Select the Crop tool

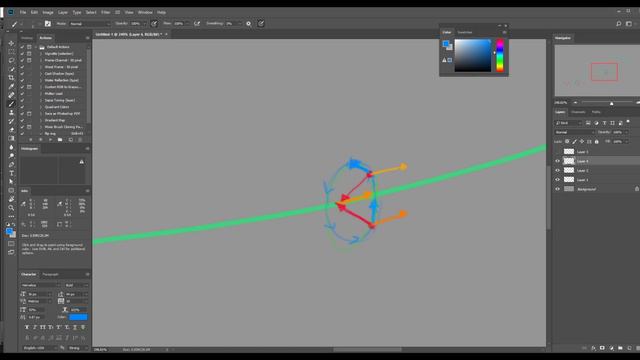point(11,78)
